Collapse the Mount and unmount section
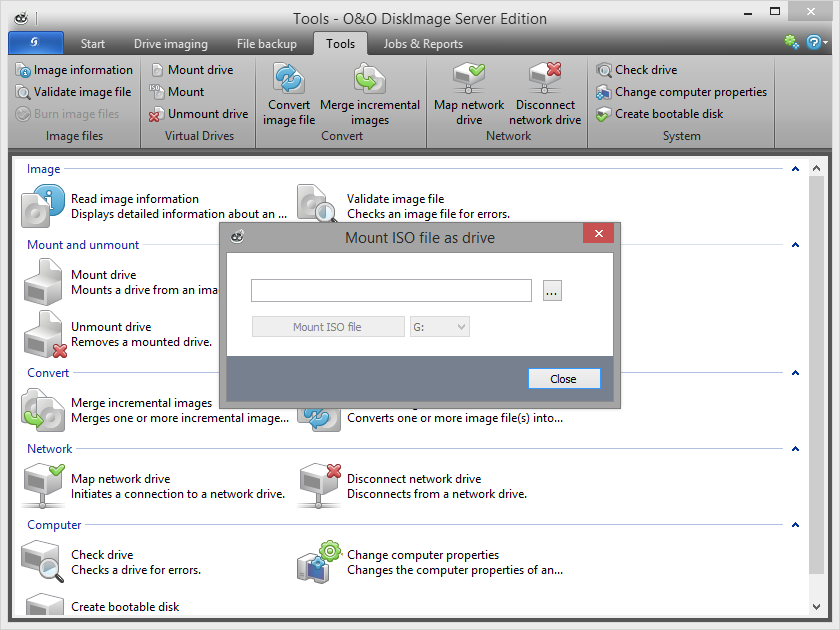 (796, 245)
